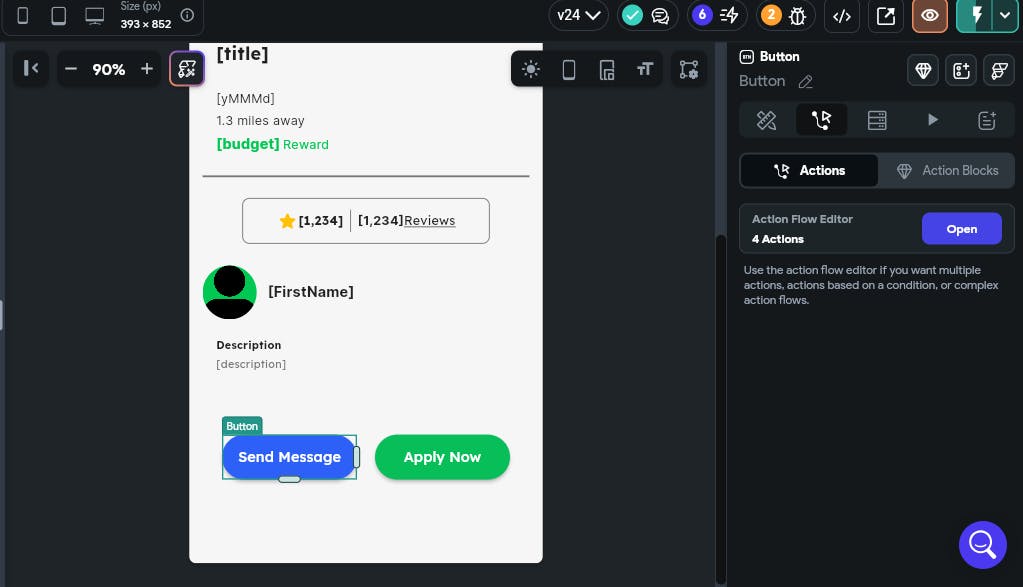Switch to the animations play tab
The width and height of the screenshot is (1023, 587).
point(932,120)
